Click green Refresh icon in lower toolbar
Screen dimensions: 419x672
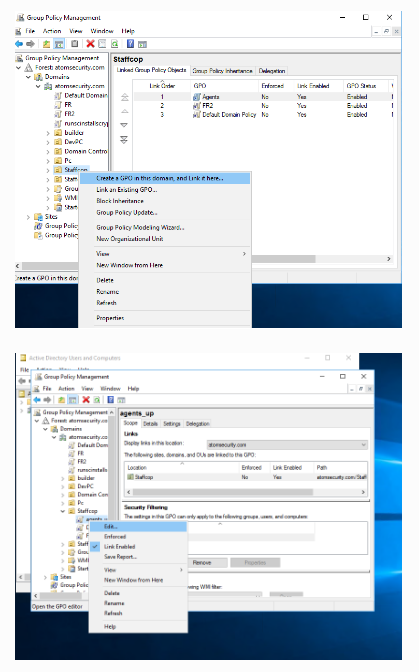click(x=97, y=399)
